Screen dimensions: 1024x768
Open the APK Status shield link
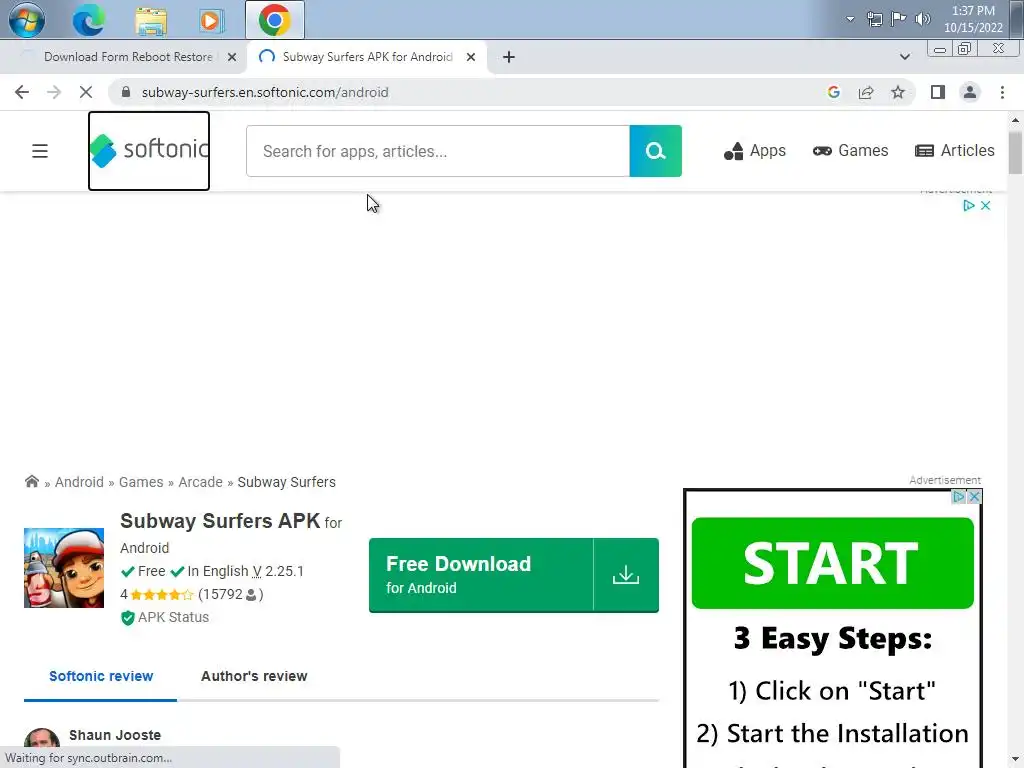pos(165,617)
